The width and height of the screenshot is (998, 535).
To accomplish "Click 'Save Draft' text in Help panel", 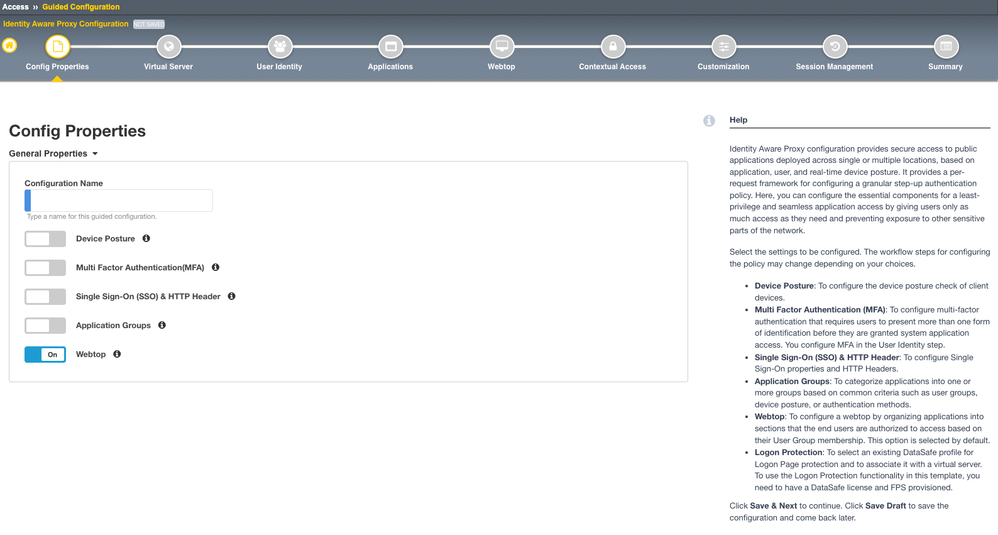I will [x=885, y=506].
